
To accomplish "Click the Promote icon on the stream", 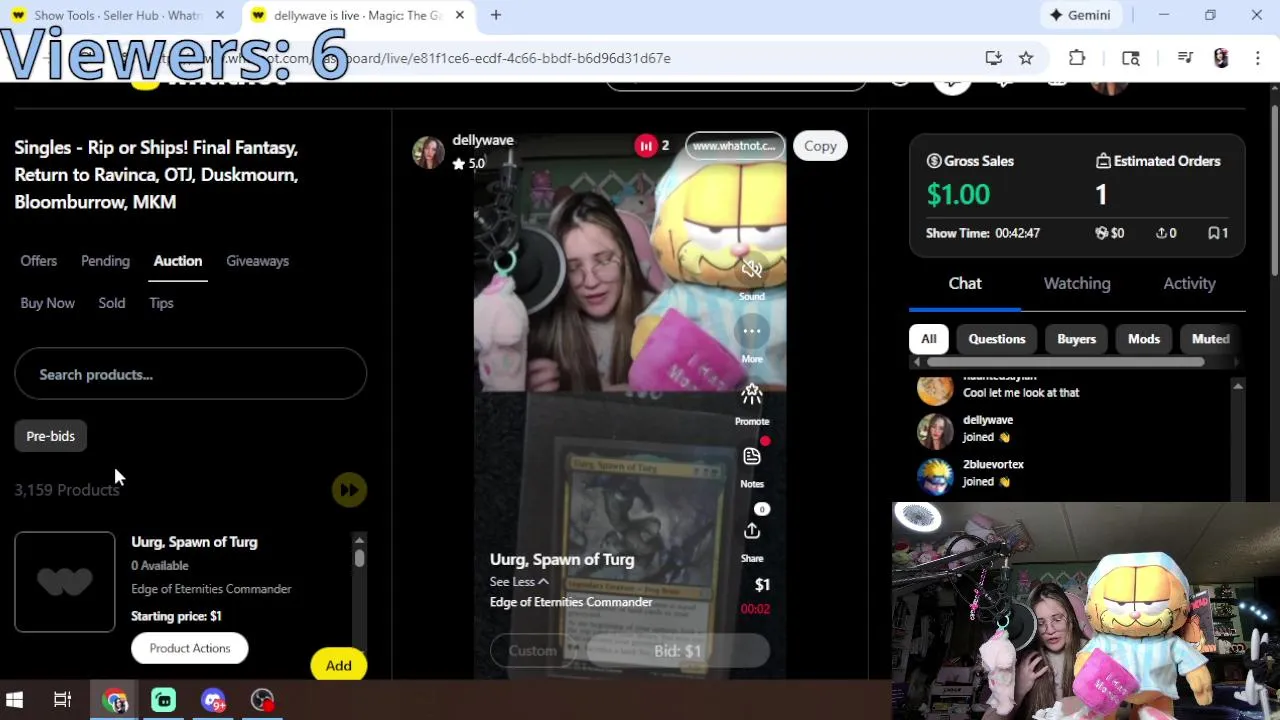I will coord(752,394).
